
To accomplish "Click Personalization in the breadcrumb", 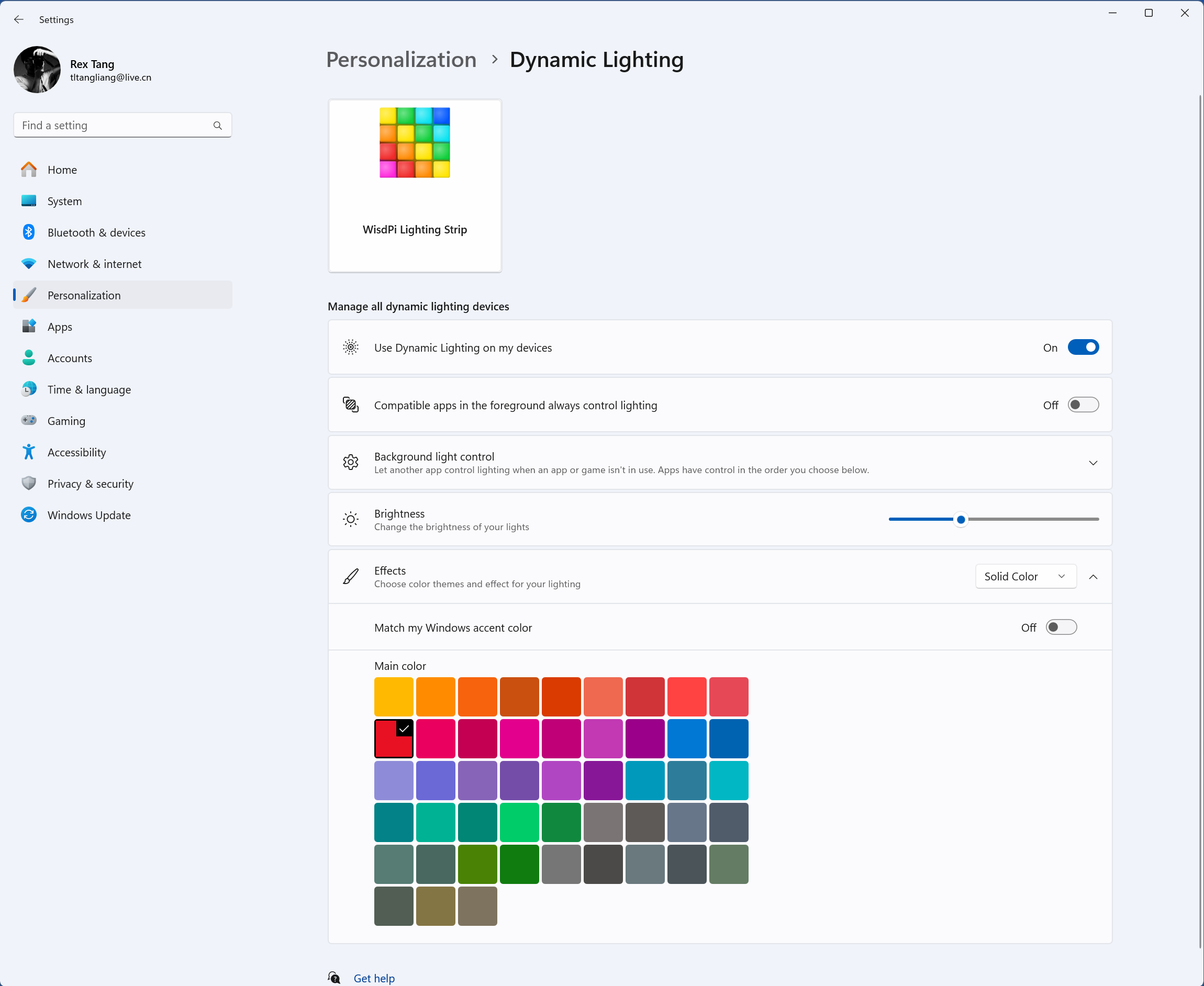I will (401, 60).
